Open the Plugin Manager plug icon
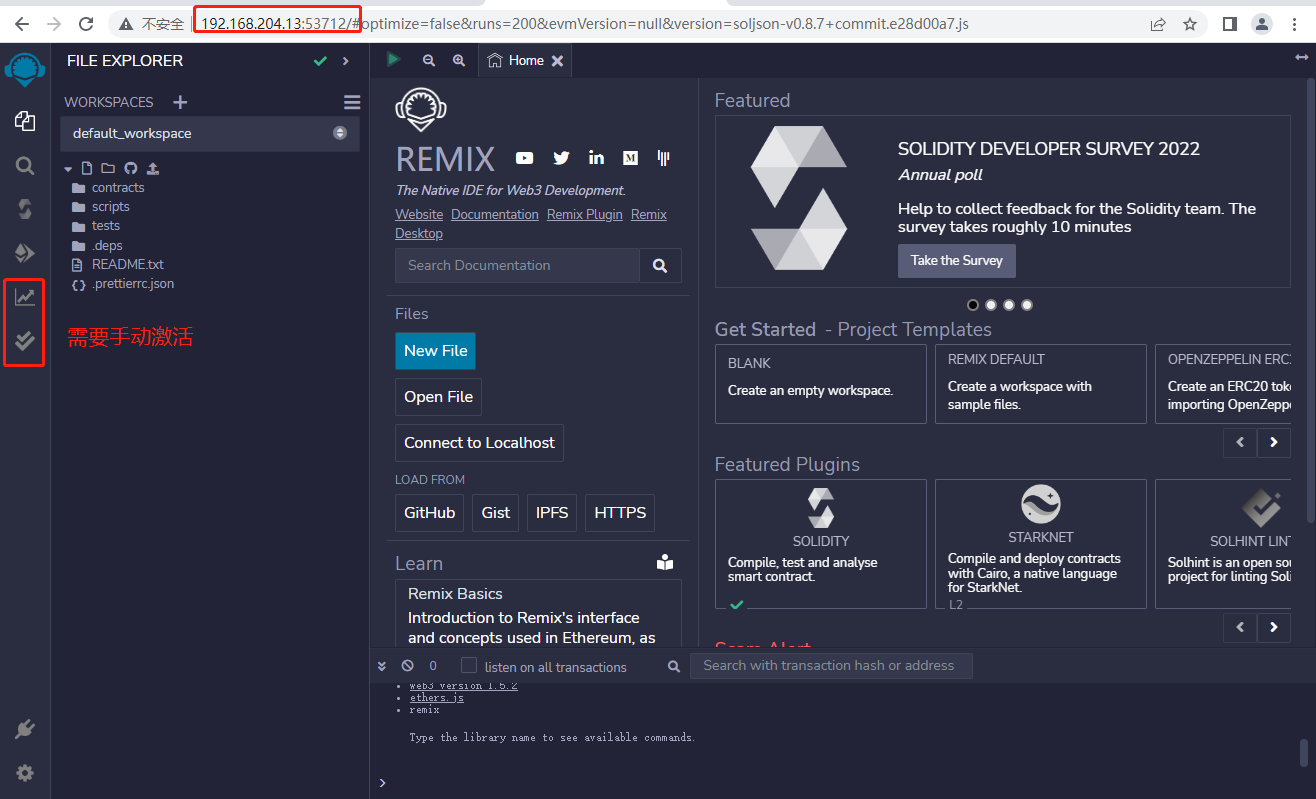This screenshot has width=1316, height=799. tap(25, 729)
